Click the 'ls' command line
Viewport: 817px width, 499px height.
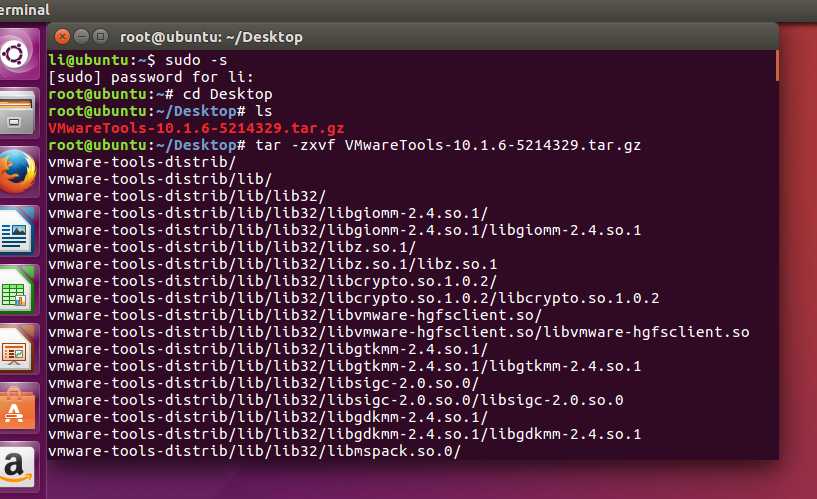point(160,111)
